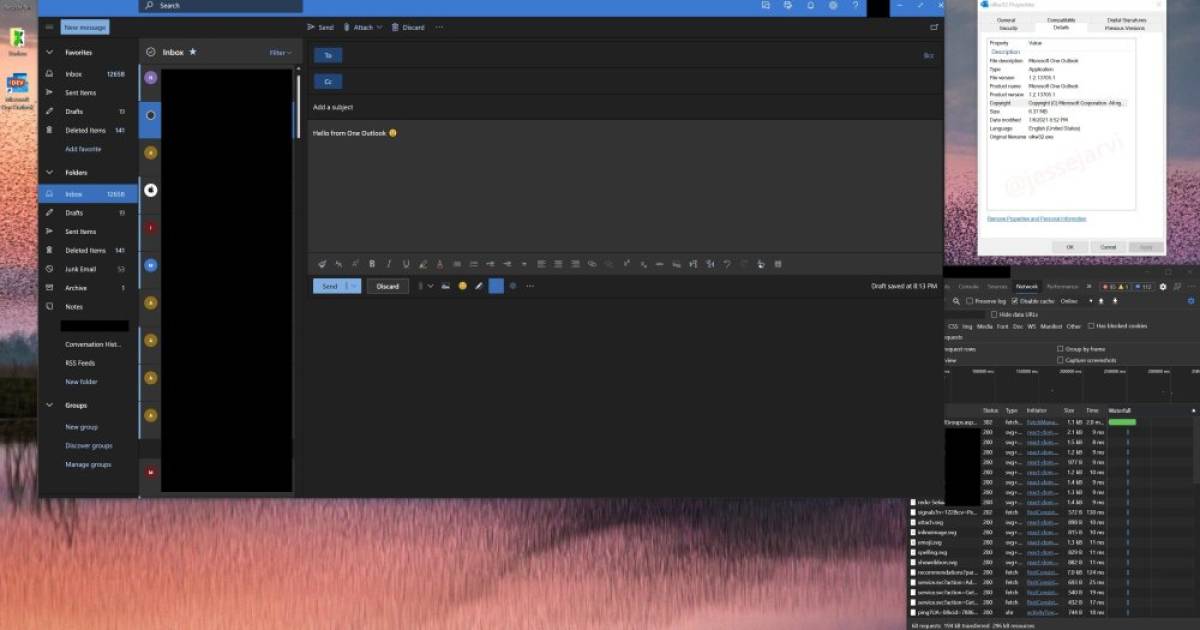This screenshot has height=630, width=1200.
Task: Enable the Preserve log checkbox
Action: click(969, 301)
